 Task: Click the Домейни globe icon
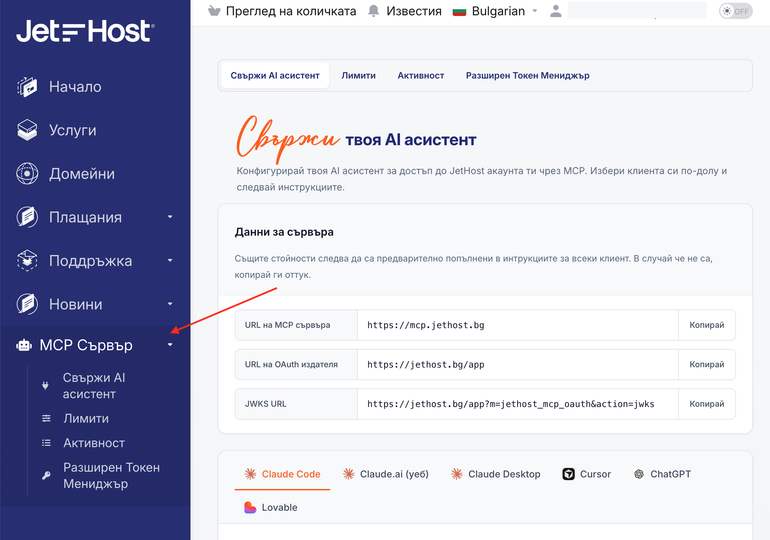27,174
